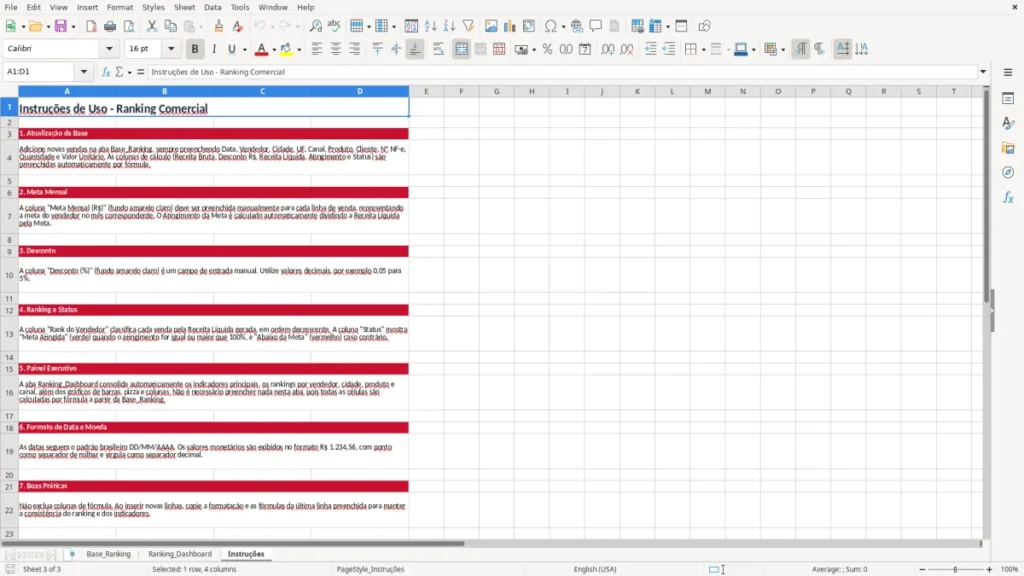Image resolution: width=1024 pixels, height=576 pixels.
Task: Click the Print icon in toolbar
Action: [110, 26]
